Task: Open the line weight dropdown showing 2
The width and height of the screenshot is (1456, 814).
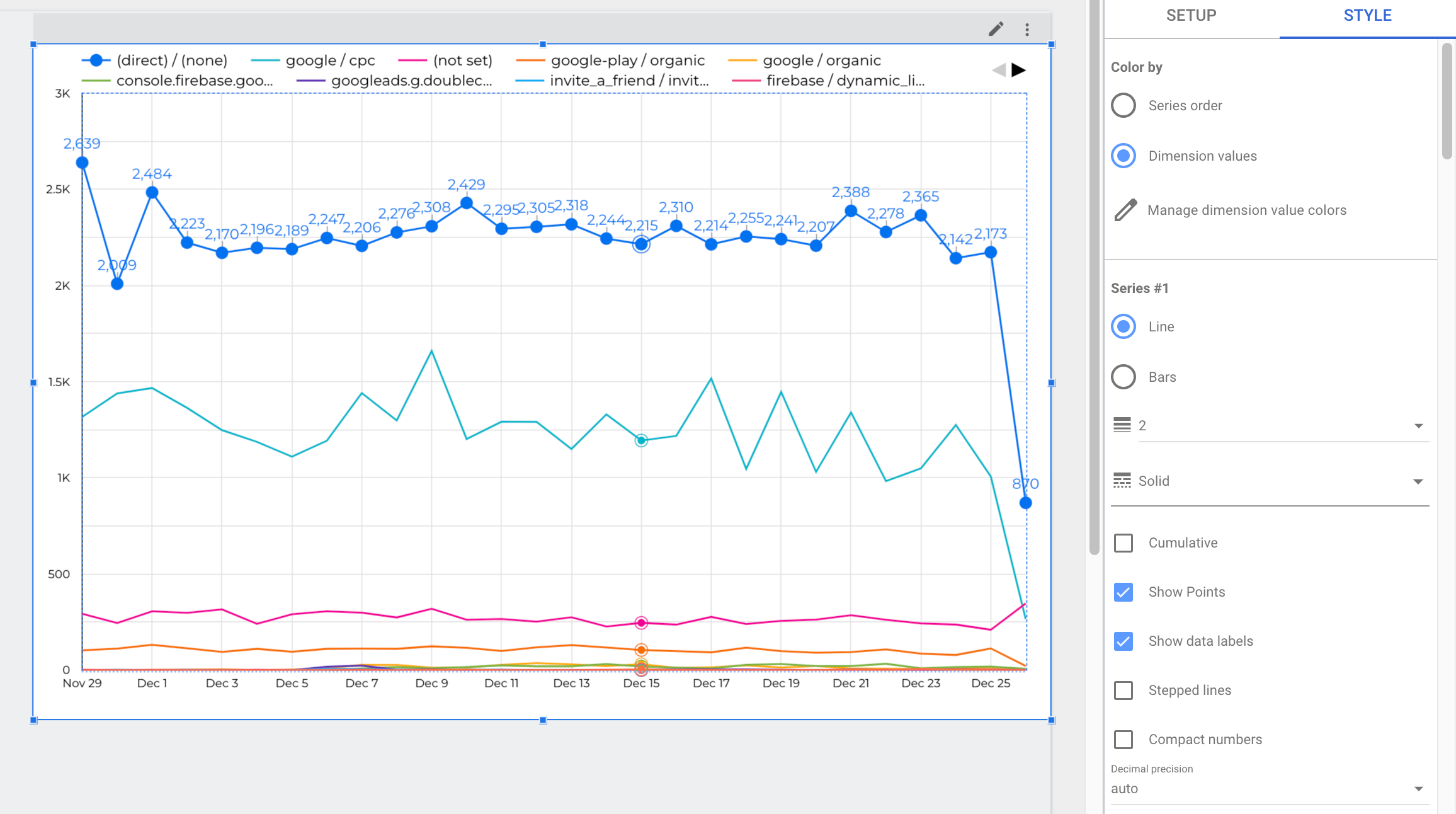Action: pyautogui.click(x=1283, y=426)
